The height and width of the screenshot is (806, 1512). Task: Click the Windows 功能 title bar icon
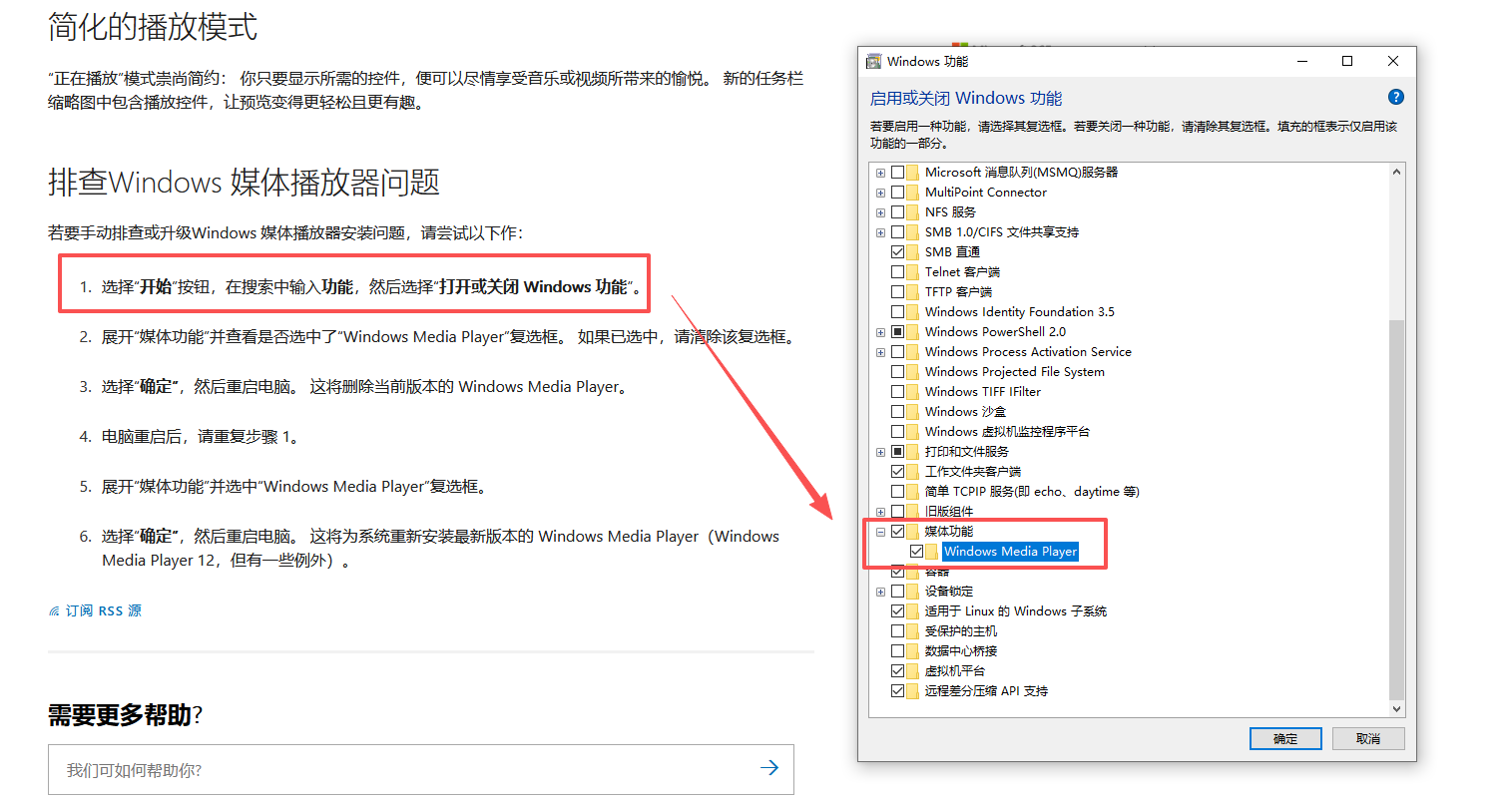pyautogui.click(x=874, y=61)
